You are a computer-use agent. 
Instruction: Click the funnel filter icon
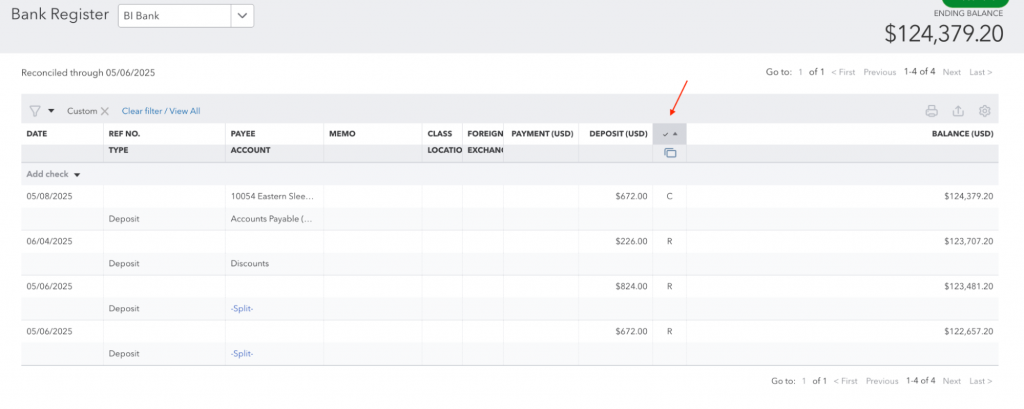pyautogui.click(x=34, y=111)
